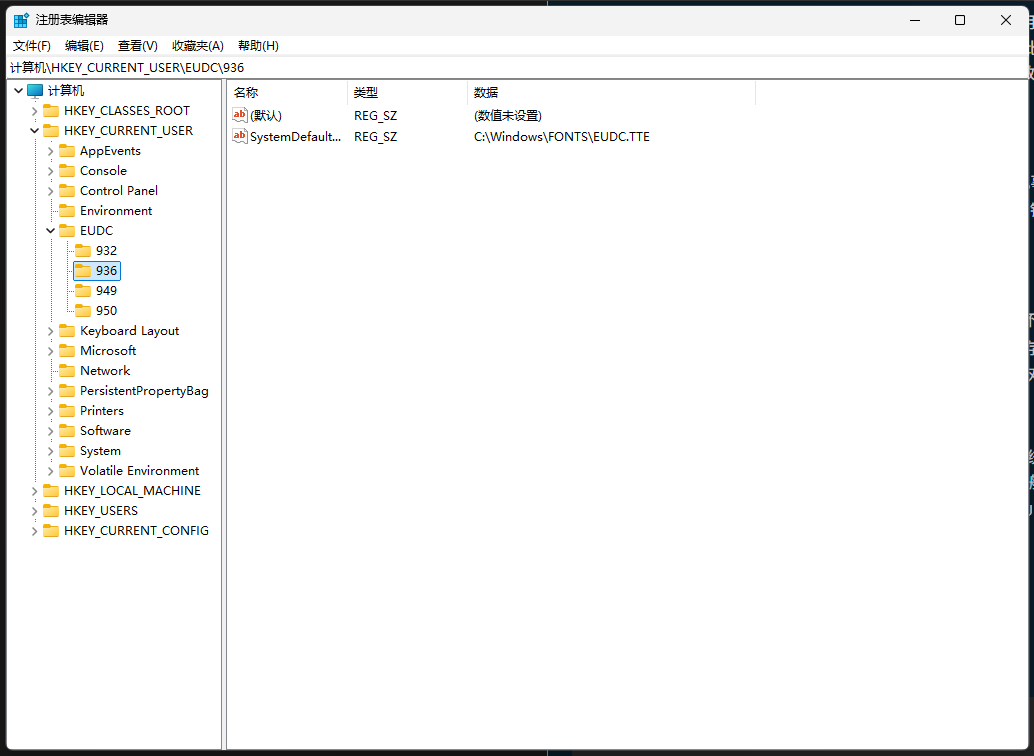Click the HKEY_LOCAL_MACHINE folder icon
Screen dimensions: 1034x756
[x=51, y=491]
